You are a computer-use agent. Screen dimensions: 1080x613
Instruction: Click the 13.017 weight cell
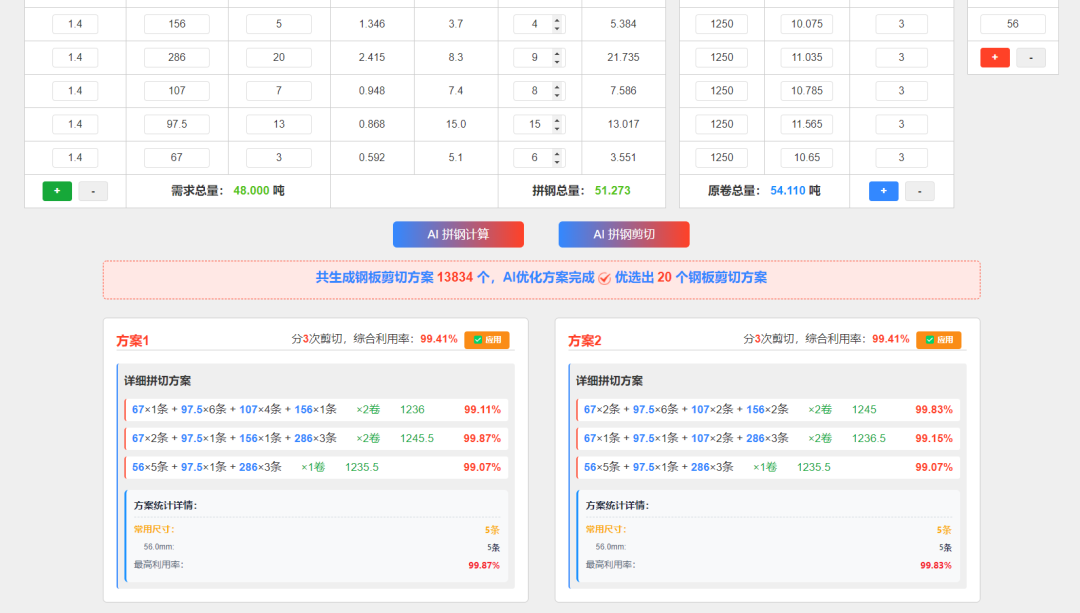623,124
